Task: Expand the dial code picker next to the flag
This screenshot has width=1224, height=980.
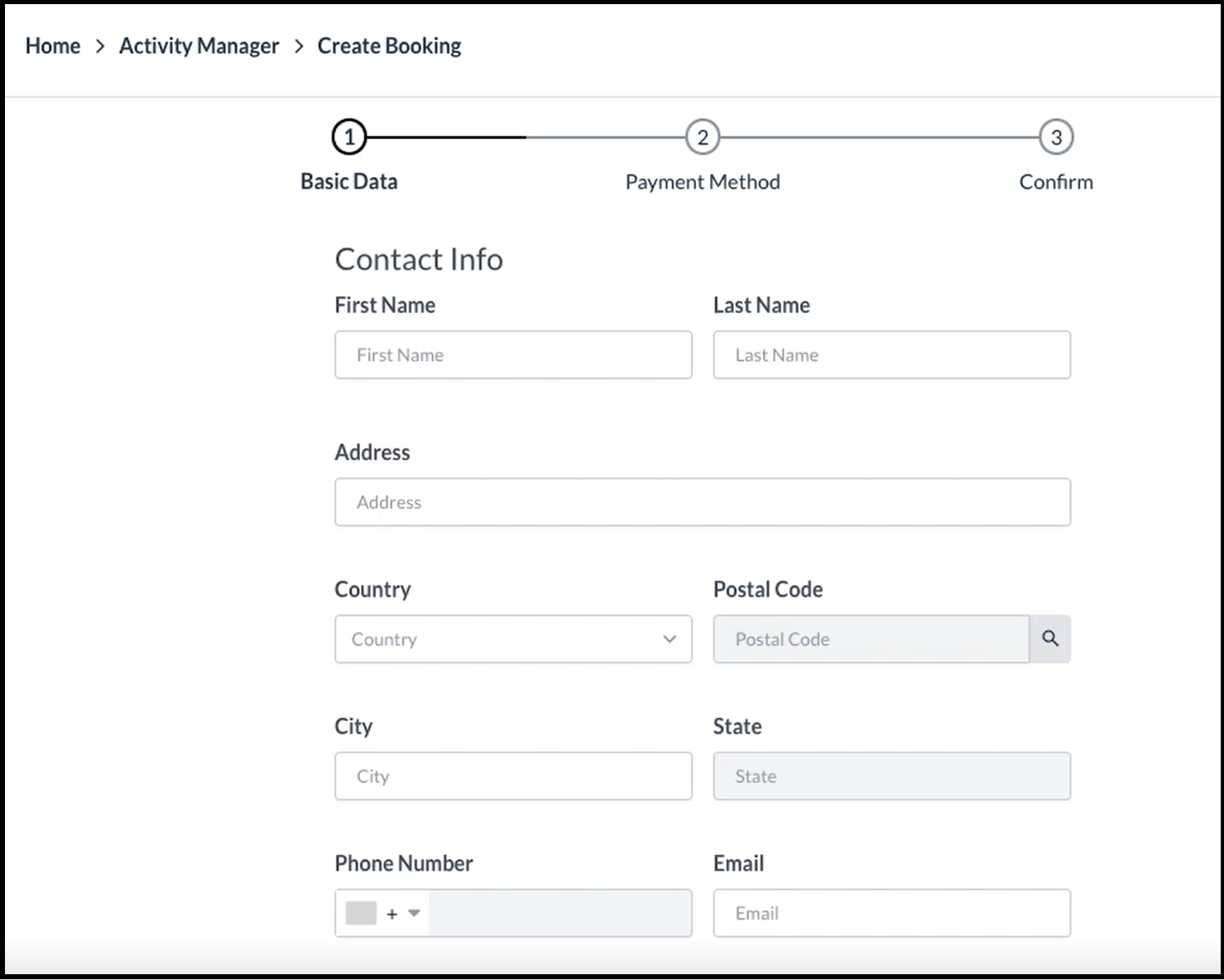Action: coord(414,913)
